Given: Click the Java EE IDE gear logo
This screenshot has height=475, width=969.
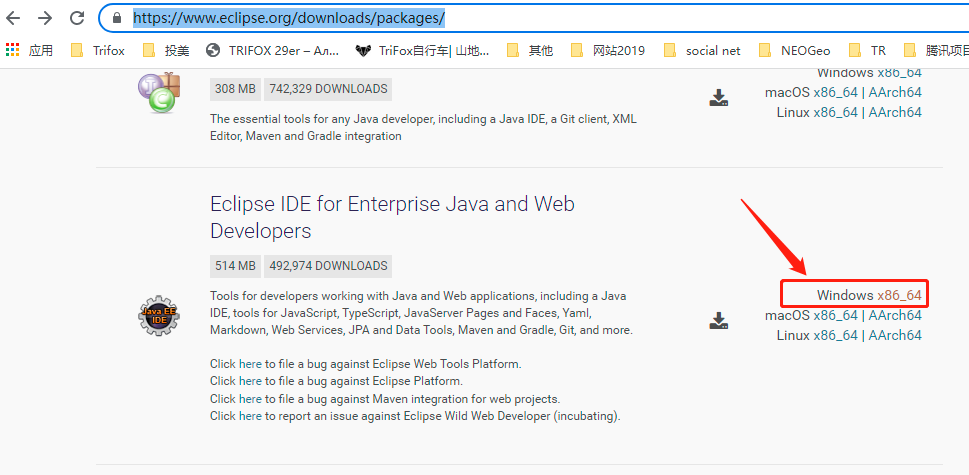Looking at the screenshot, I should (x=158, y=316).
